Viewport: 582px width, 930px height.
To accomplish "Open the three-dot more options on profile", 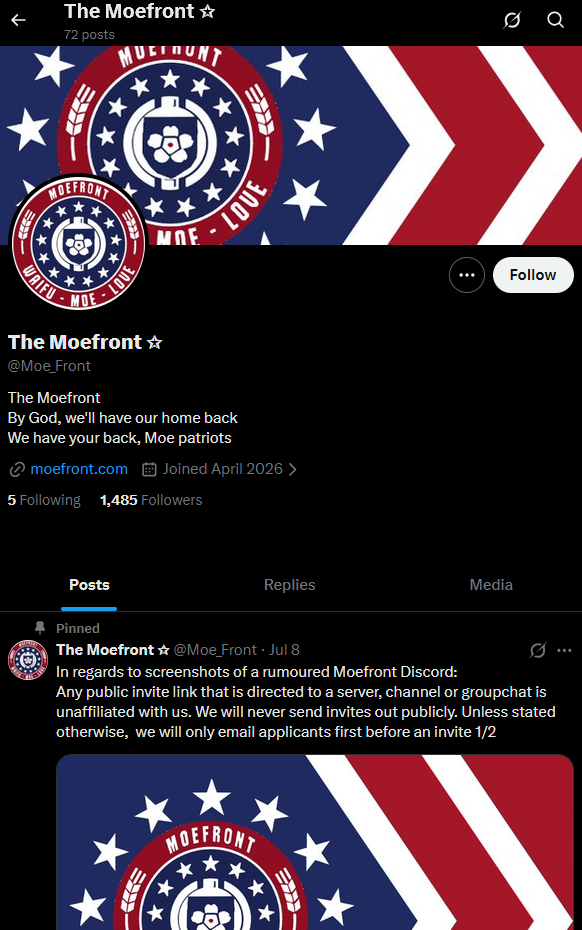I will click(467, 275).
